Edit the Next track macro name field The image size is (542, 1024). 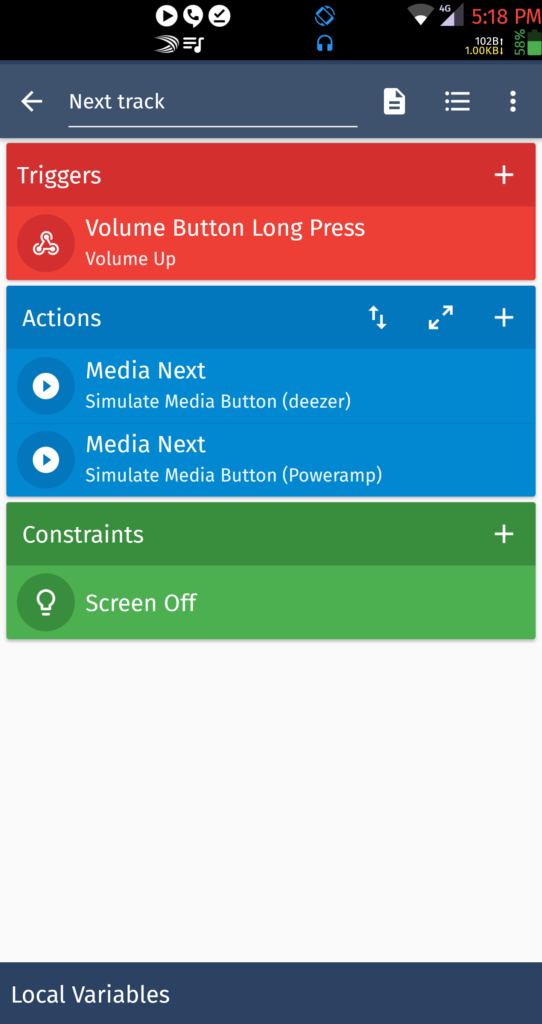coord(213,102)
